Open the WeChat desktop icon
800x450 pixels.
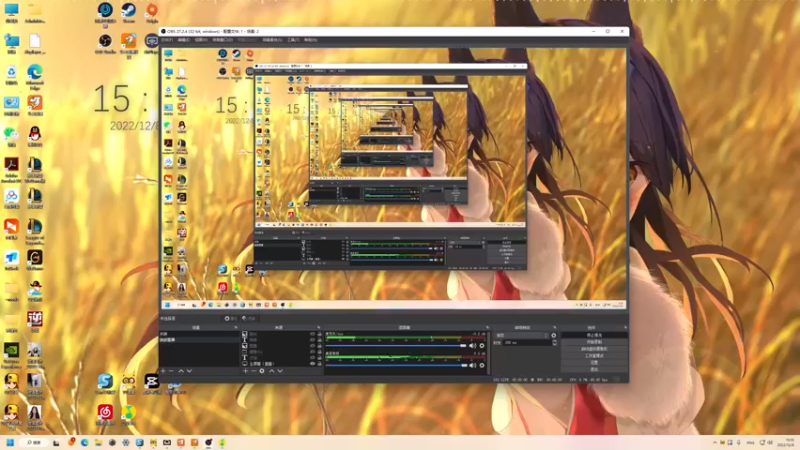click(x=11, y=136)
